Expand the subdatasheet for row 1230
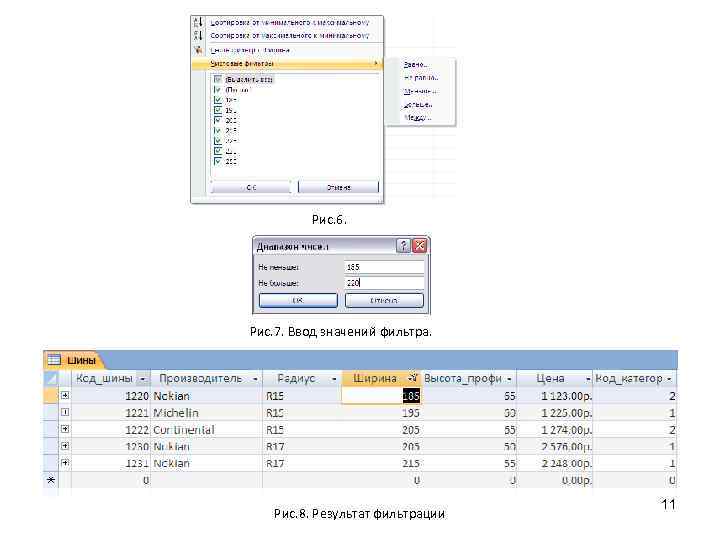This screenshot has width=720, height=540. [65, 446]
